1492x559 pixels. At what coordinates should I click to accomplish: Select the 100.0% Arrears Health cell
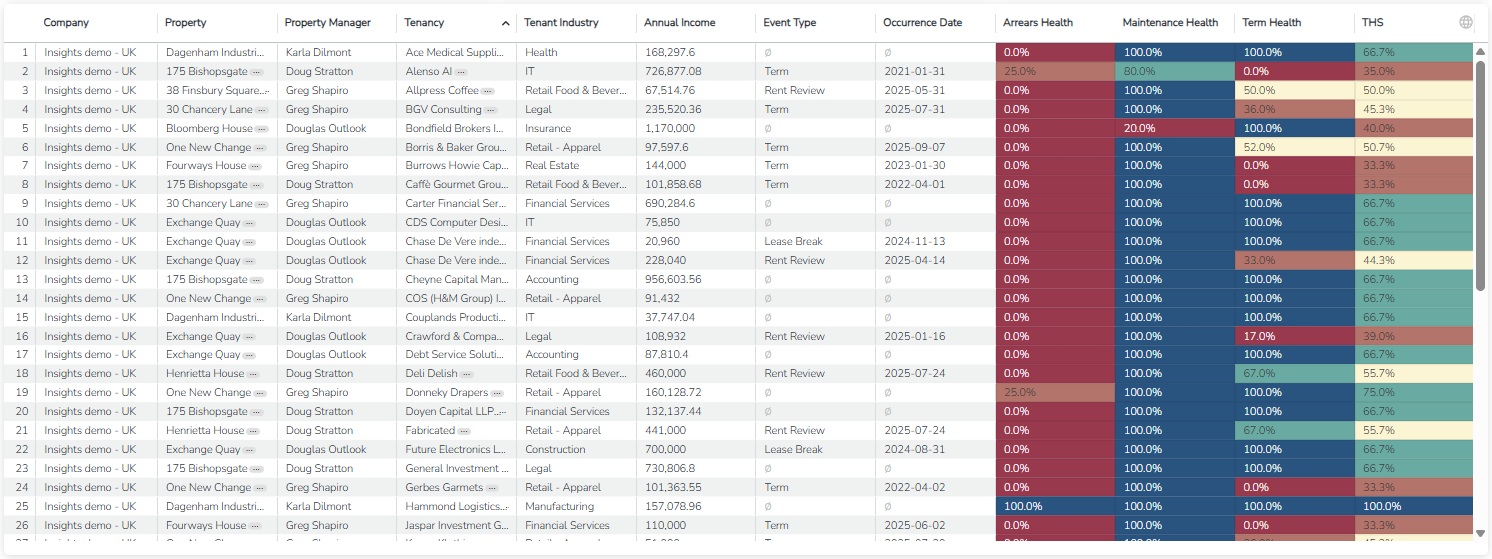(x=1054, y=507)
